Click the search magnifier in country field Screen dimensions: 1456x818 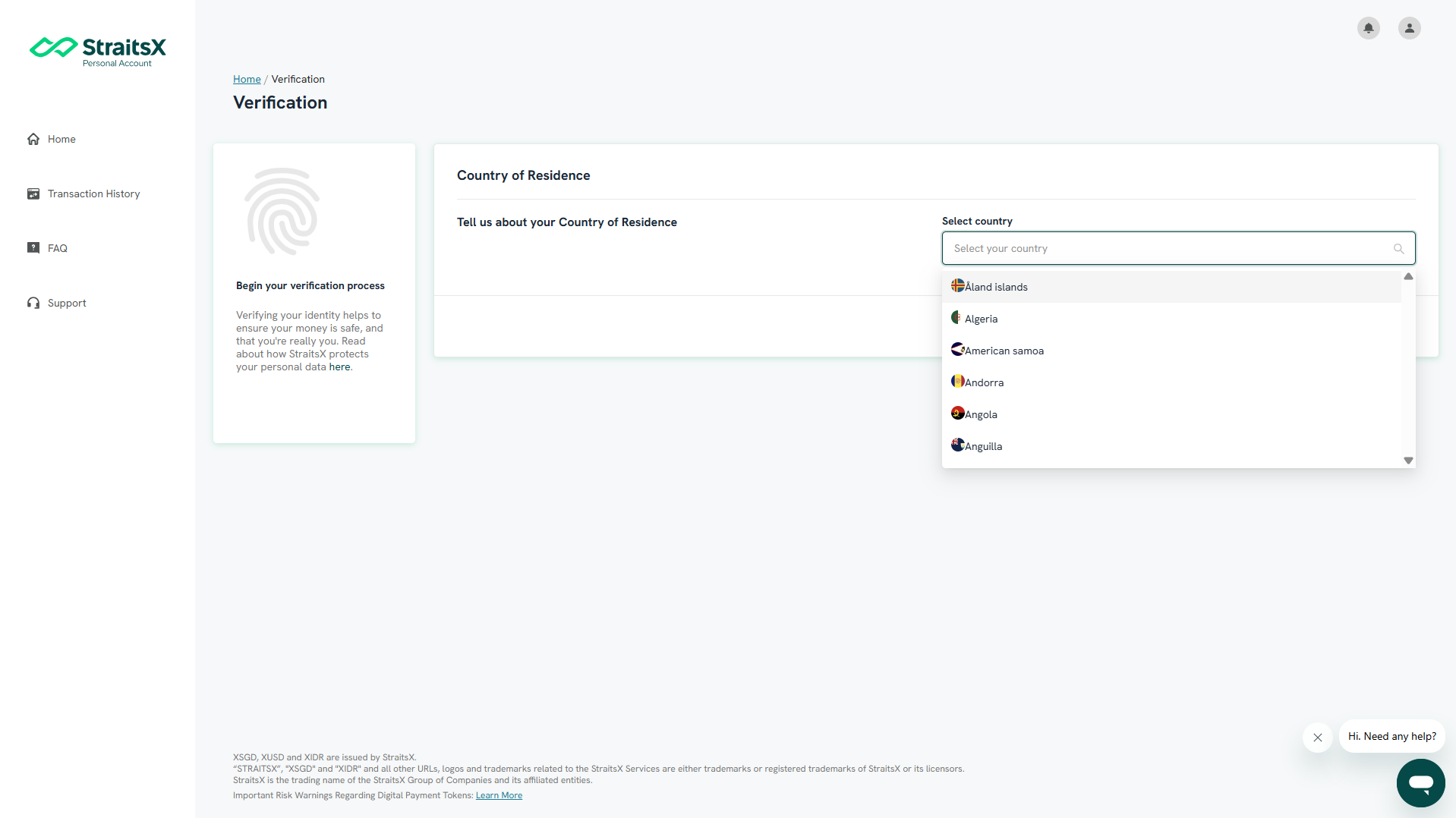point(1398,248)
